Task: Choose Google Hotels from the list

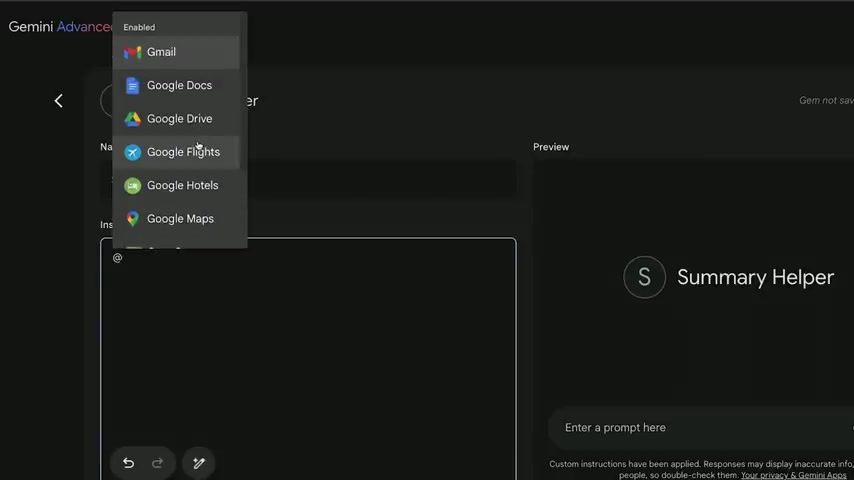Action: point(176,185)
